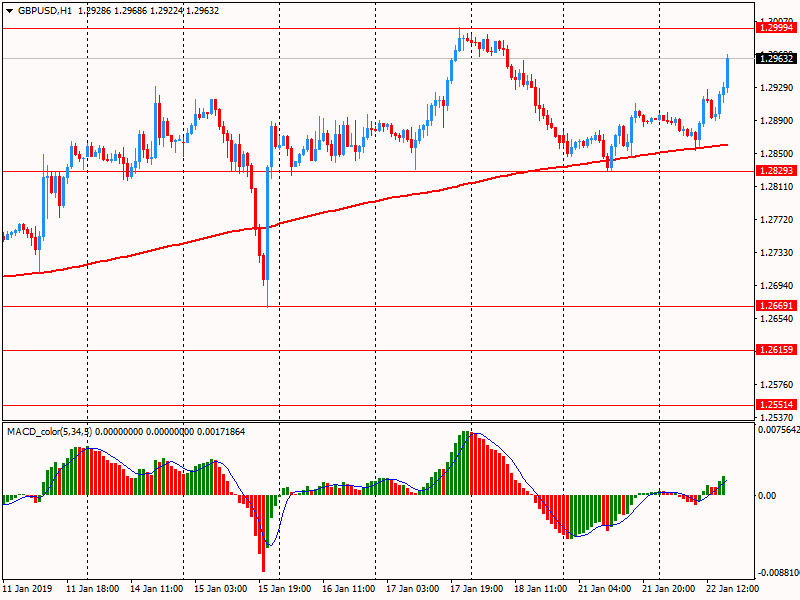Click the 21 Jan 20:00 time axis label
This screenshot has height=600, width=800.
(x=668, y=589)
